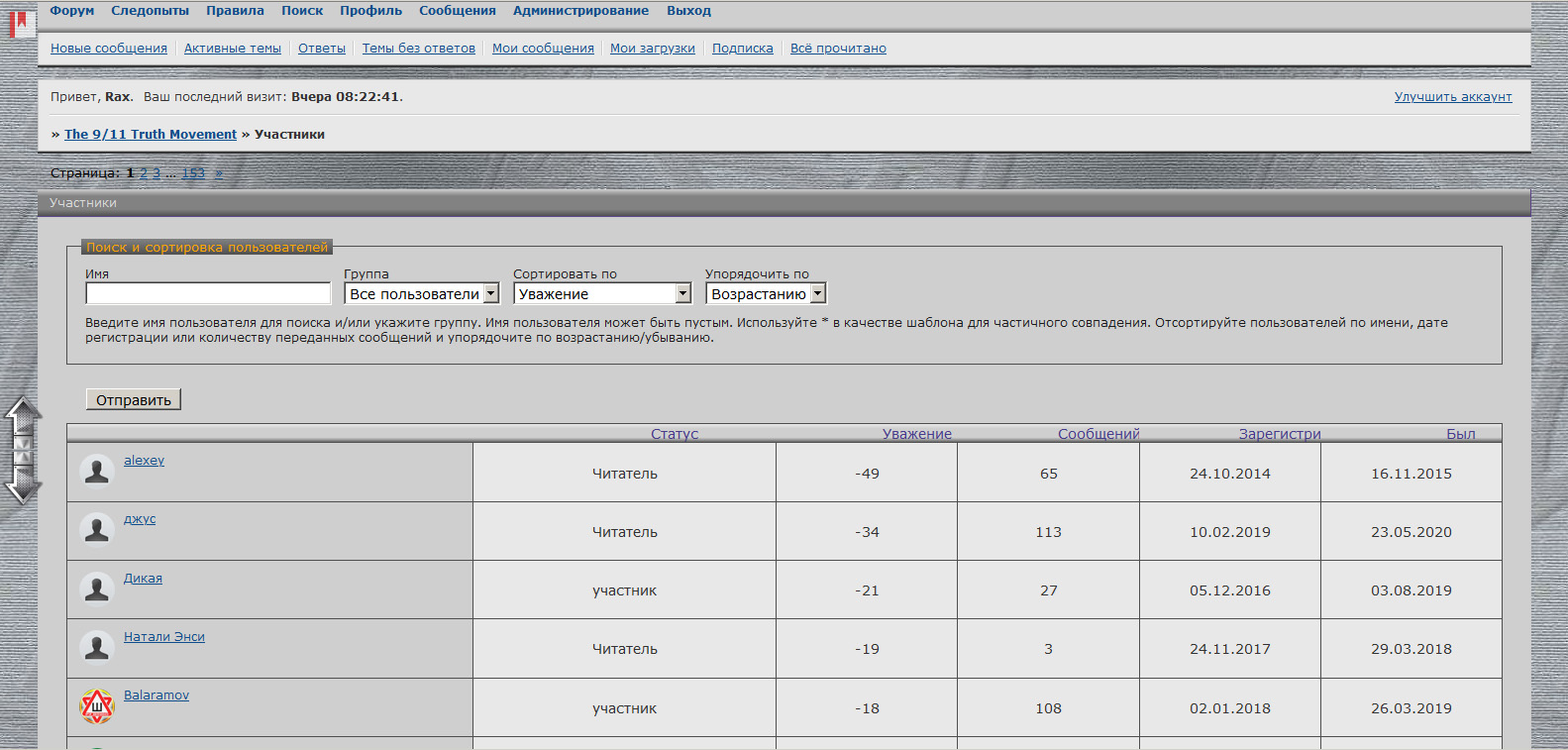The image size is (1568, 750).
Task: Open the Правила menu item
Action: click(x=235, y=11)
